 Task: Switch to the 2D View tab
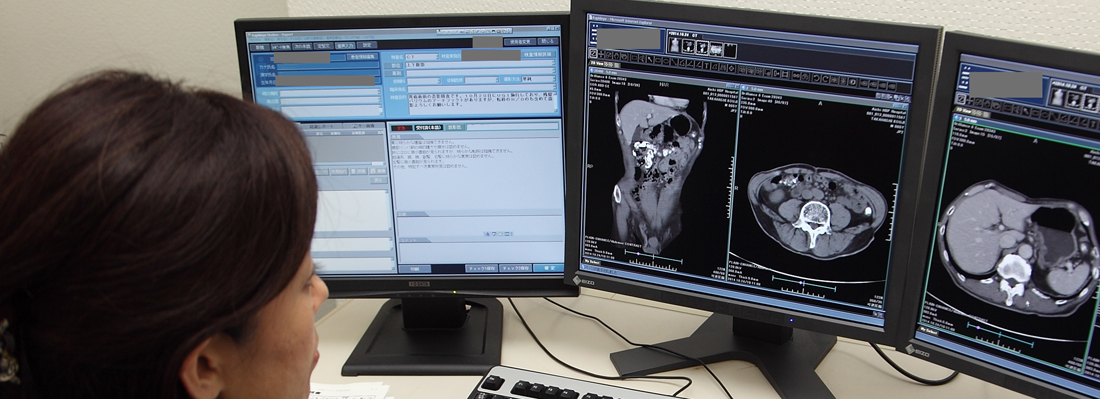(596, 64)
